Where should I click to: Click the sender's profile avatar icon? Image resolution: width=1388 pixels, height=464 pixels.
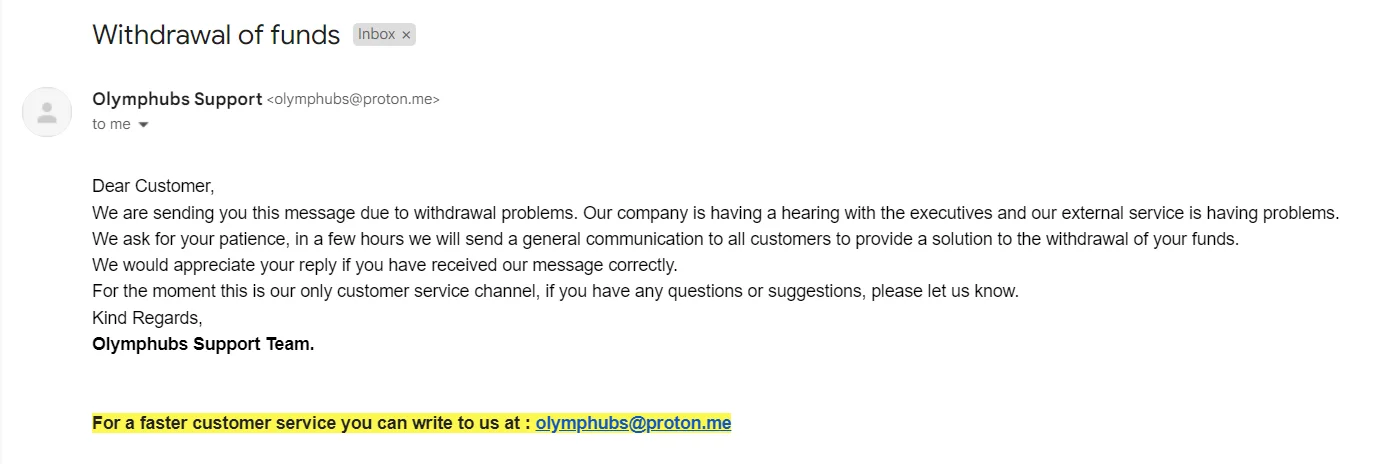(47, 112)
